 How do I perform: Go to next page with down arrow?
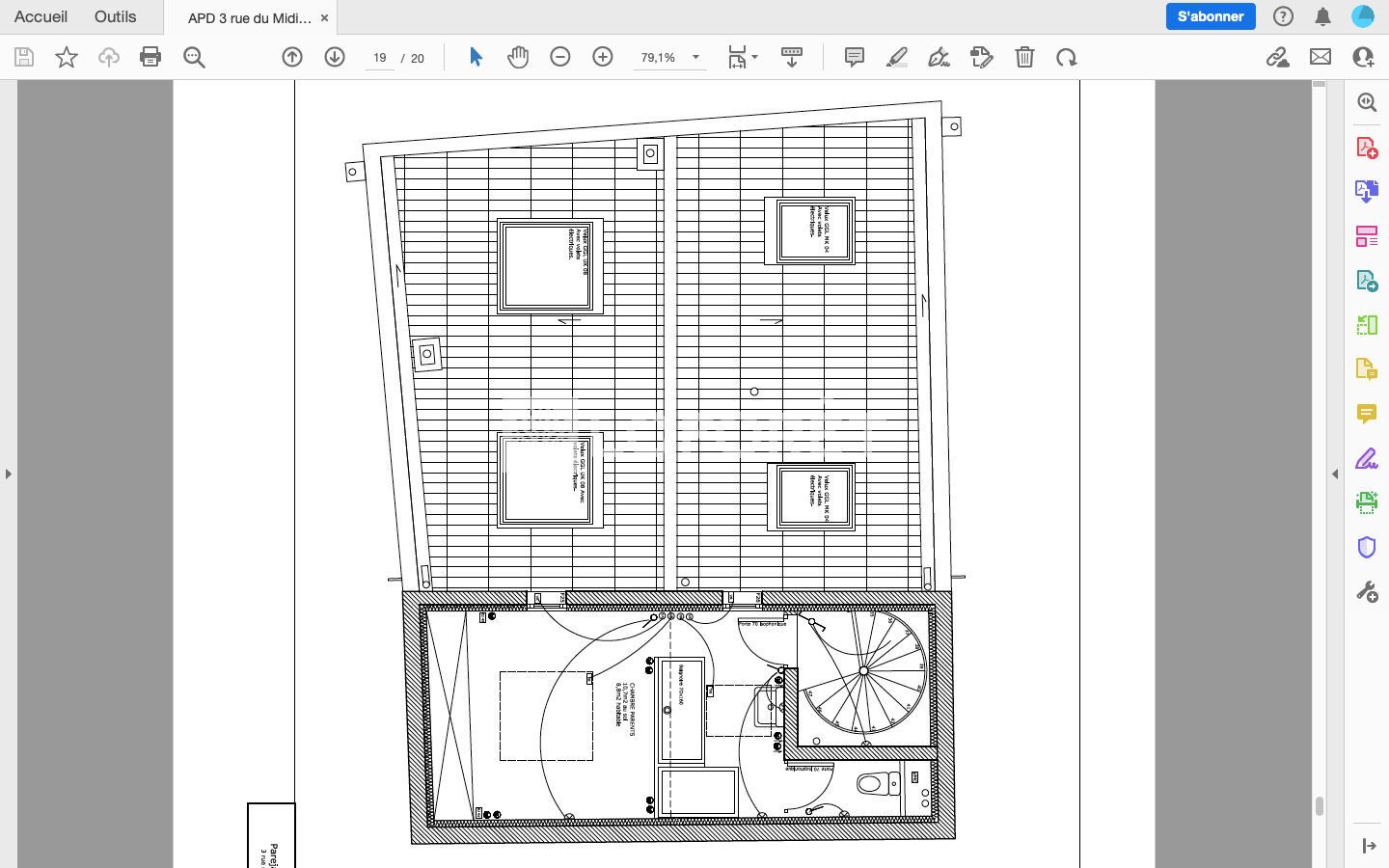335,57
